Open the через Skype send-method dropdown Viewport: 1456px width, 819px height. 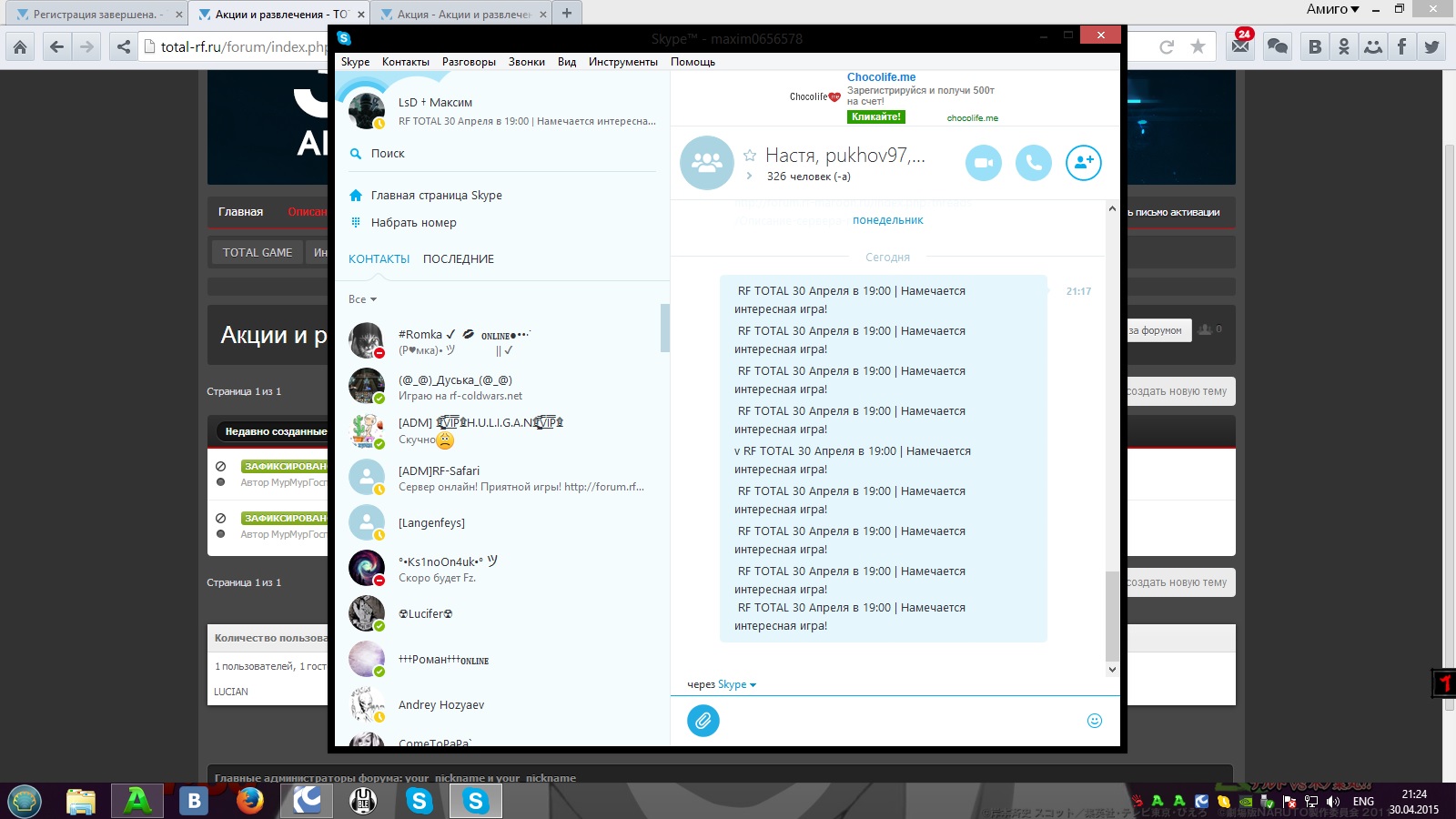[736, 684]
